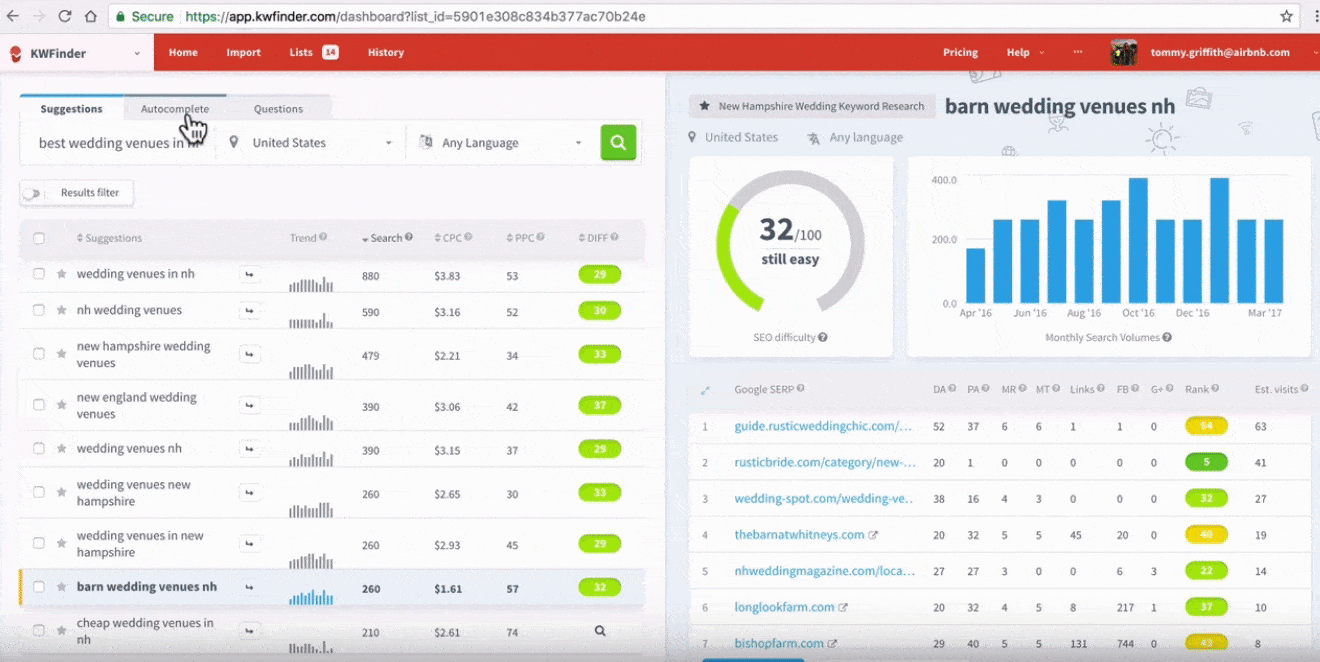The image size is (1320, 662).
Task: Click help icon next to SEO difficulty
Action: pyautogui.click(x=823, y=338)
